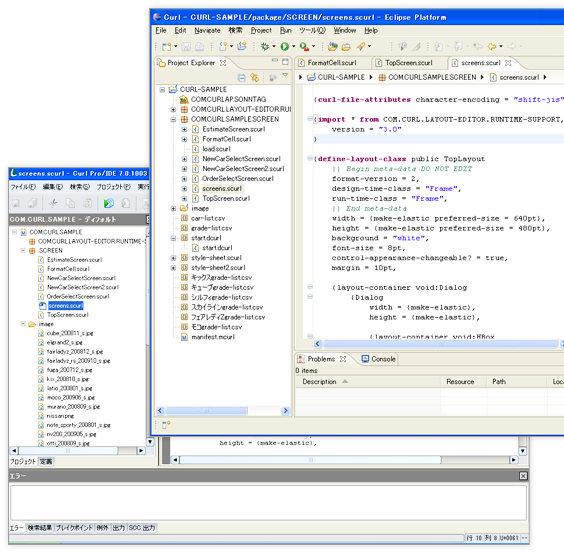
Task: Open the Navigate menu in Eclipse
Action: [x=207, y=31]
